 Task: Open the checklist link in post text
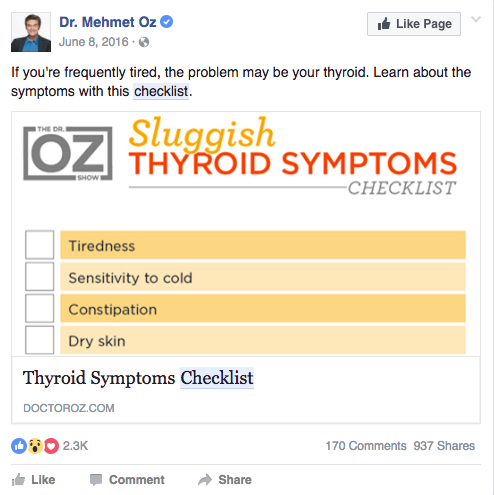click(161, 91)
